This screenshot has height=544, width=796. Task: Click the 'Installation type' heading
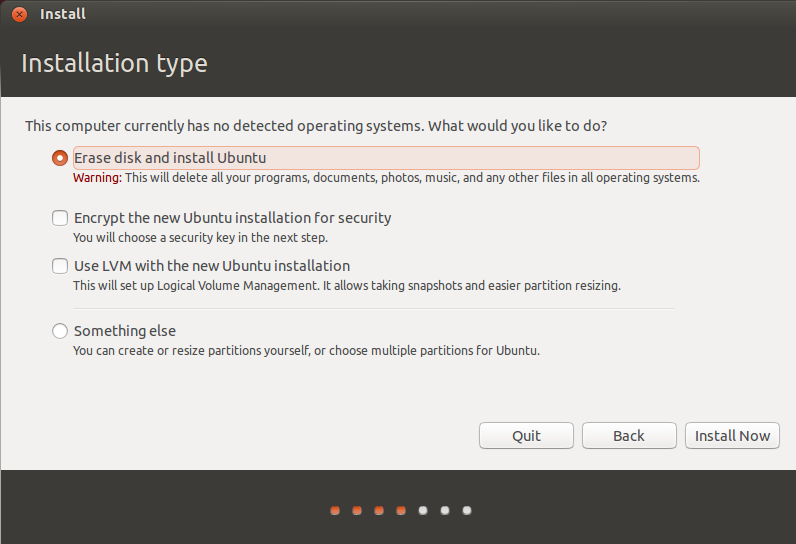114,63
